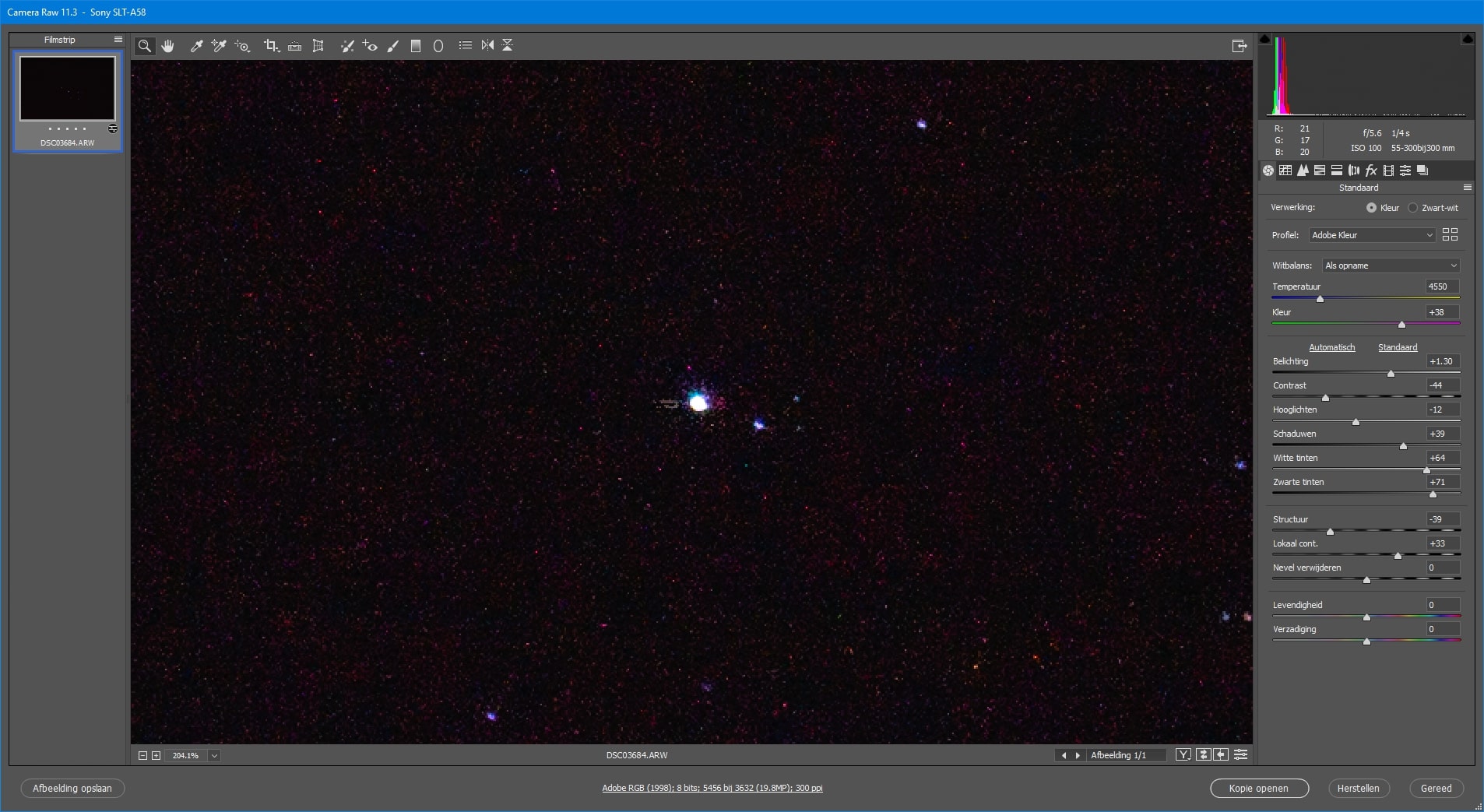Click the Witte tinten slider handle
1484x812 pixels.
click(1426, 470)
